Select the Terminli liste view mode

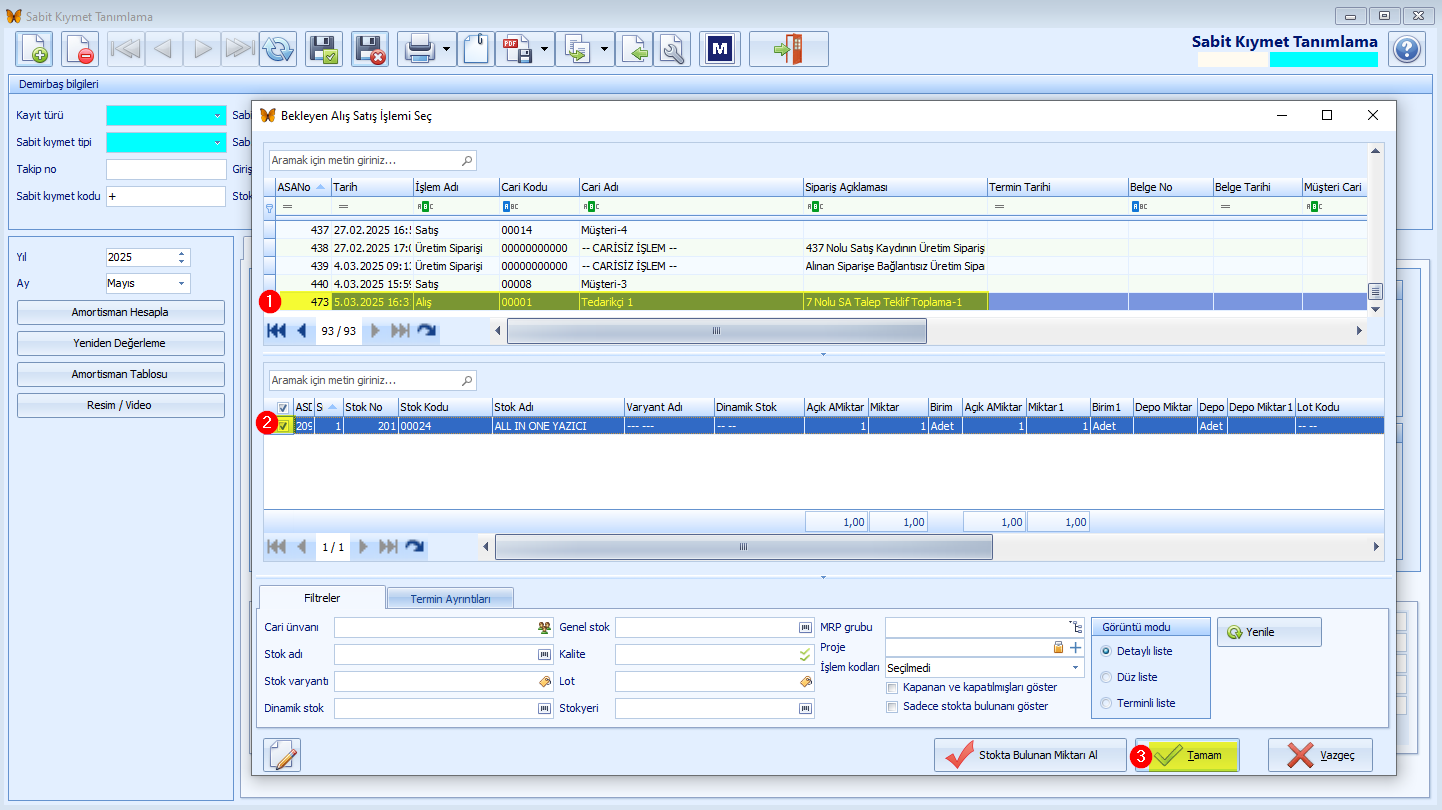pos(1105,703)
